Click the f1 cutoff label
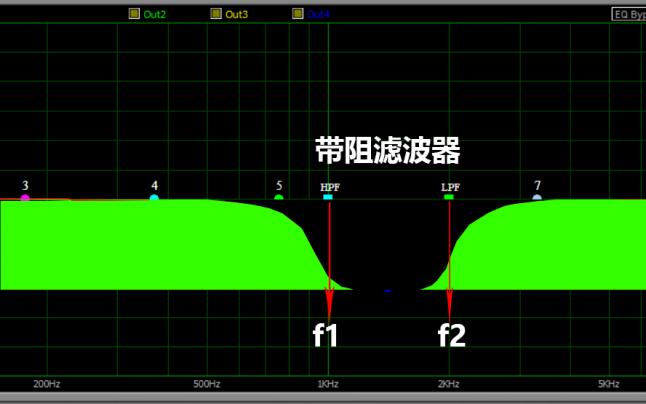Screen dimensions: 646x404 click(326, 336)
